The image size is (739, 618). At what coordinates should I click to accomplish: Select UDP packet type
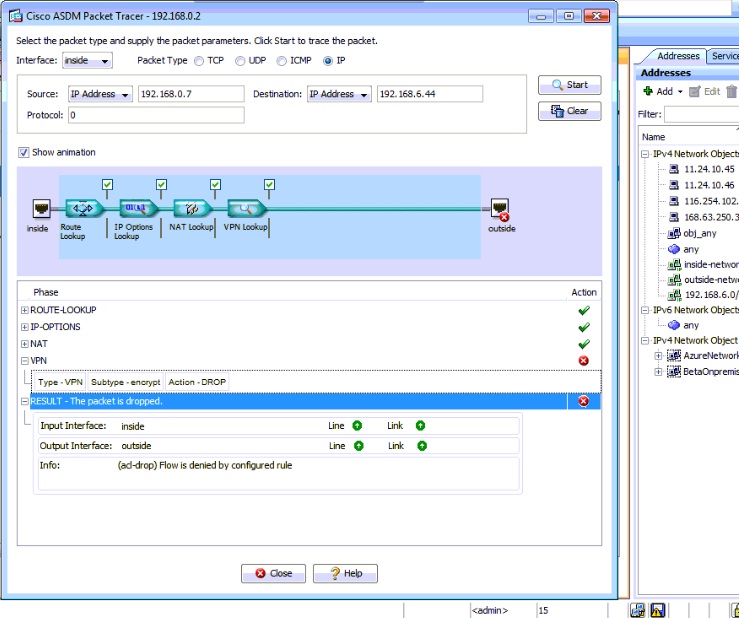[240, 61]
